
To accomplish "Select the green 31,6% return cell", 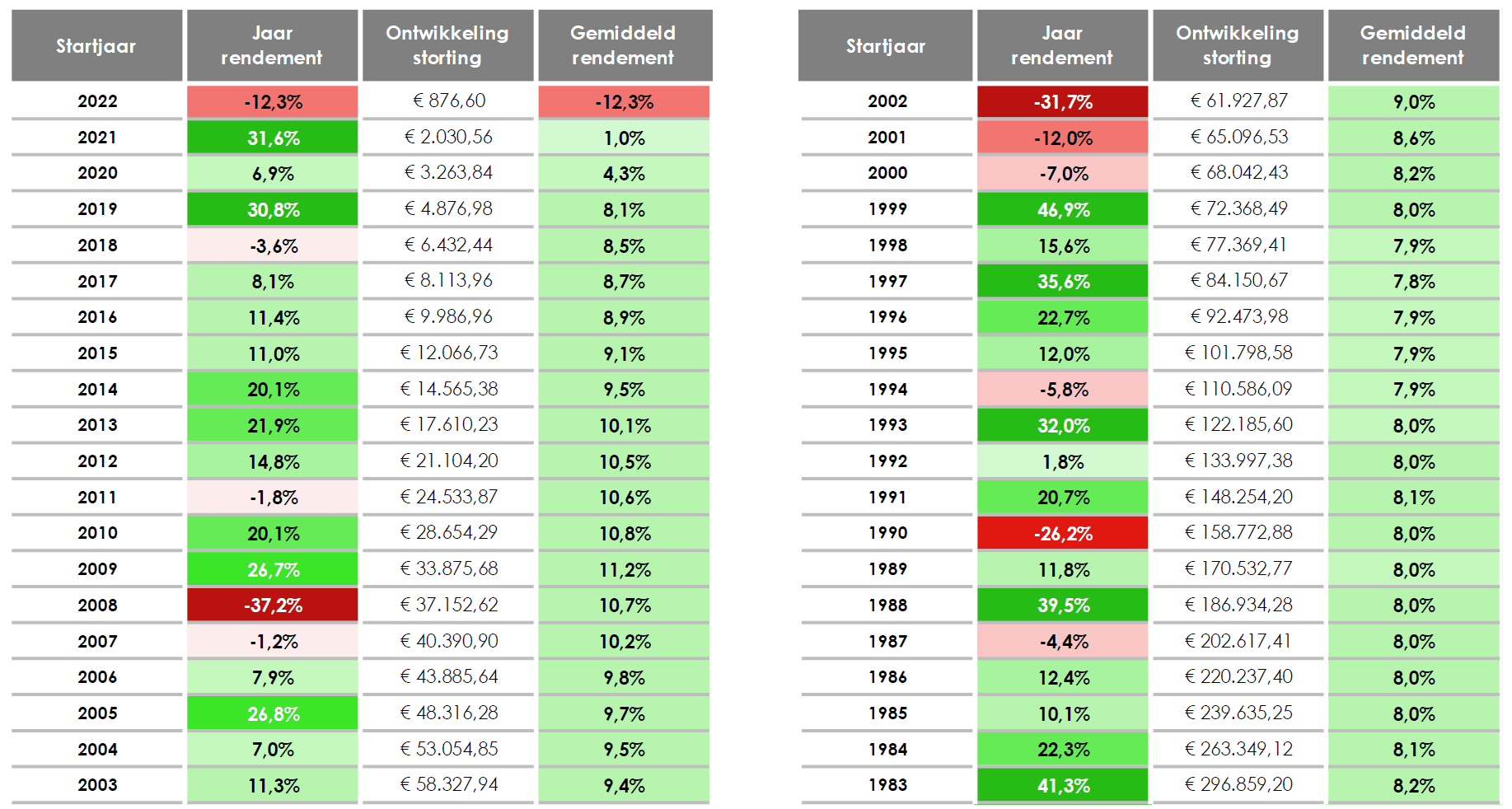I will [273, 138].
